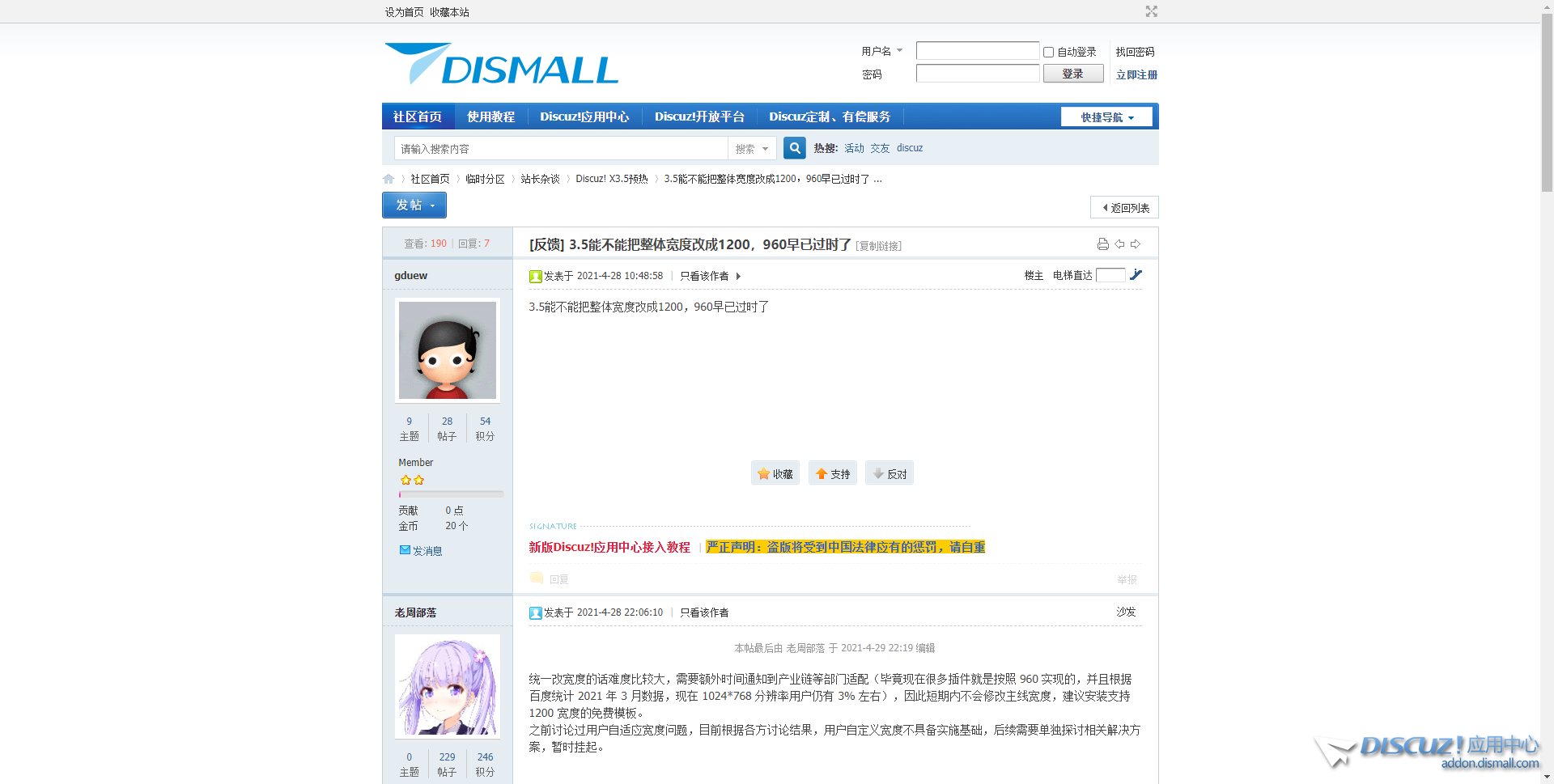Go to next thread arrow icon
This screenshot has height=784, width=1554.
click(1136, 244)
